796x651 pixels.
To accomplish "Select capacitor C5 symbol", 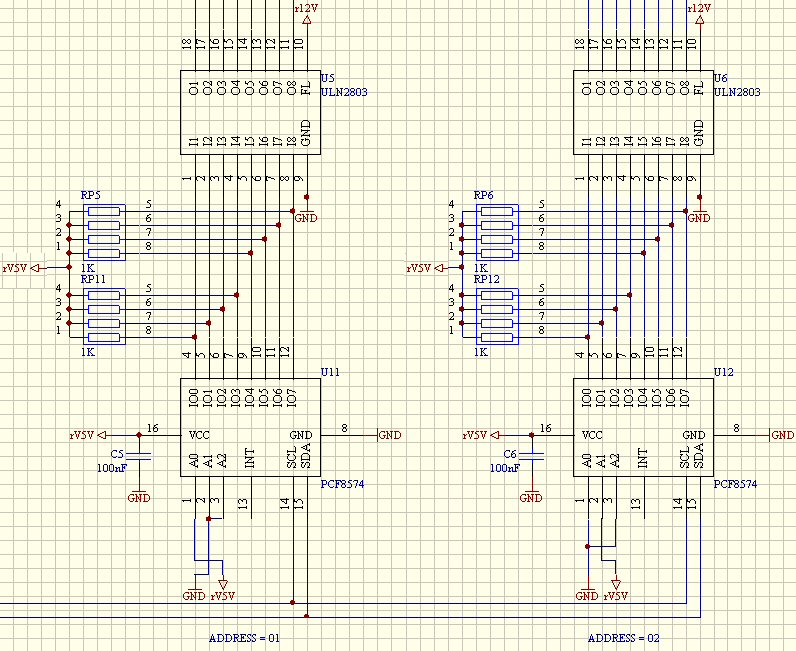I will click(139, 454).
